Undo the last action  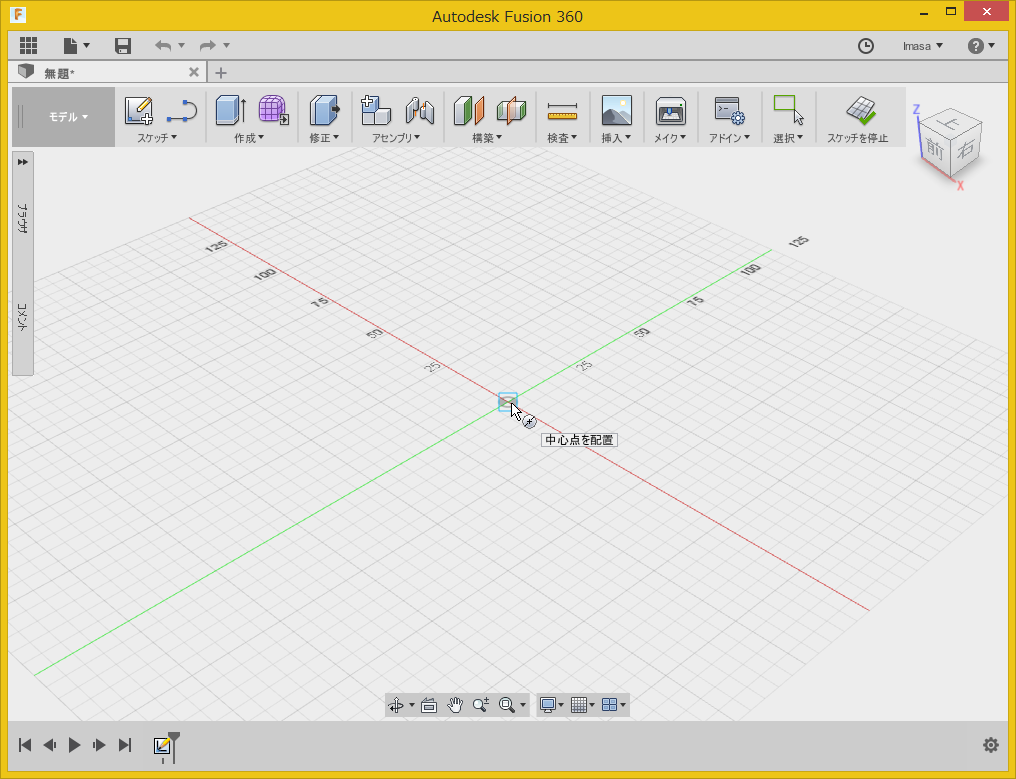pyautogui.click(x=163, y=45)
